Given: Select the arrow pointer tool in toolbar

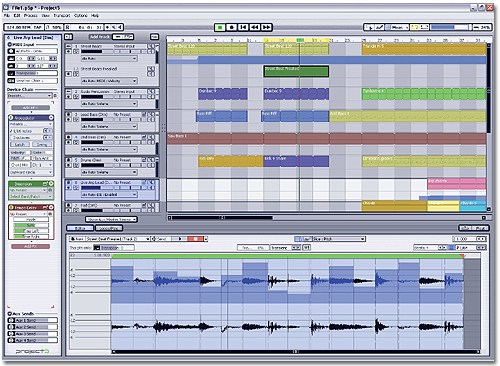Looking at the screenshot, I should point(370,27).
